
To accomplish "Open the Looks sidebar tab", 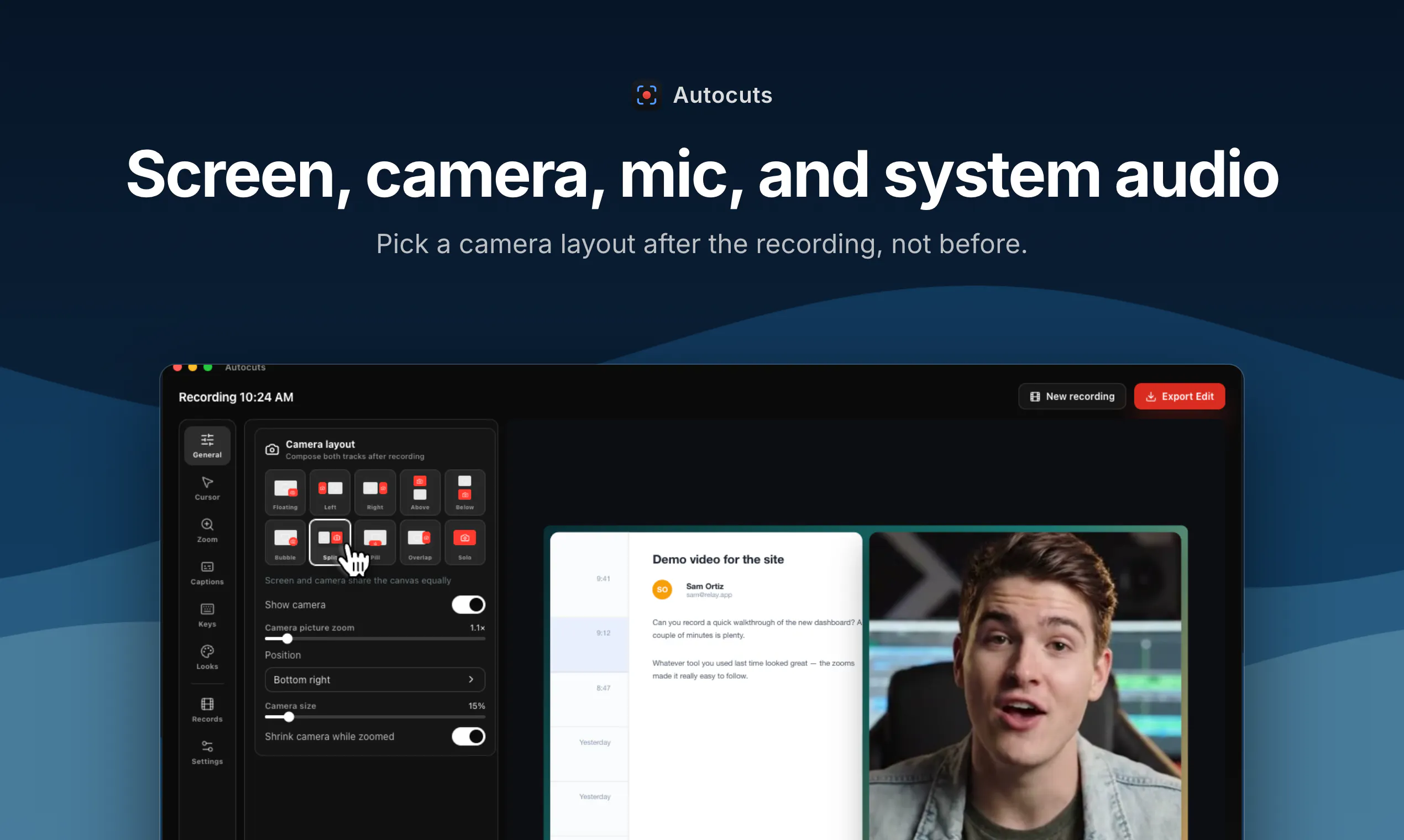I will pos(207,658).
